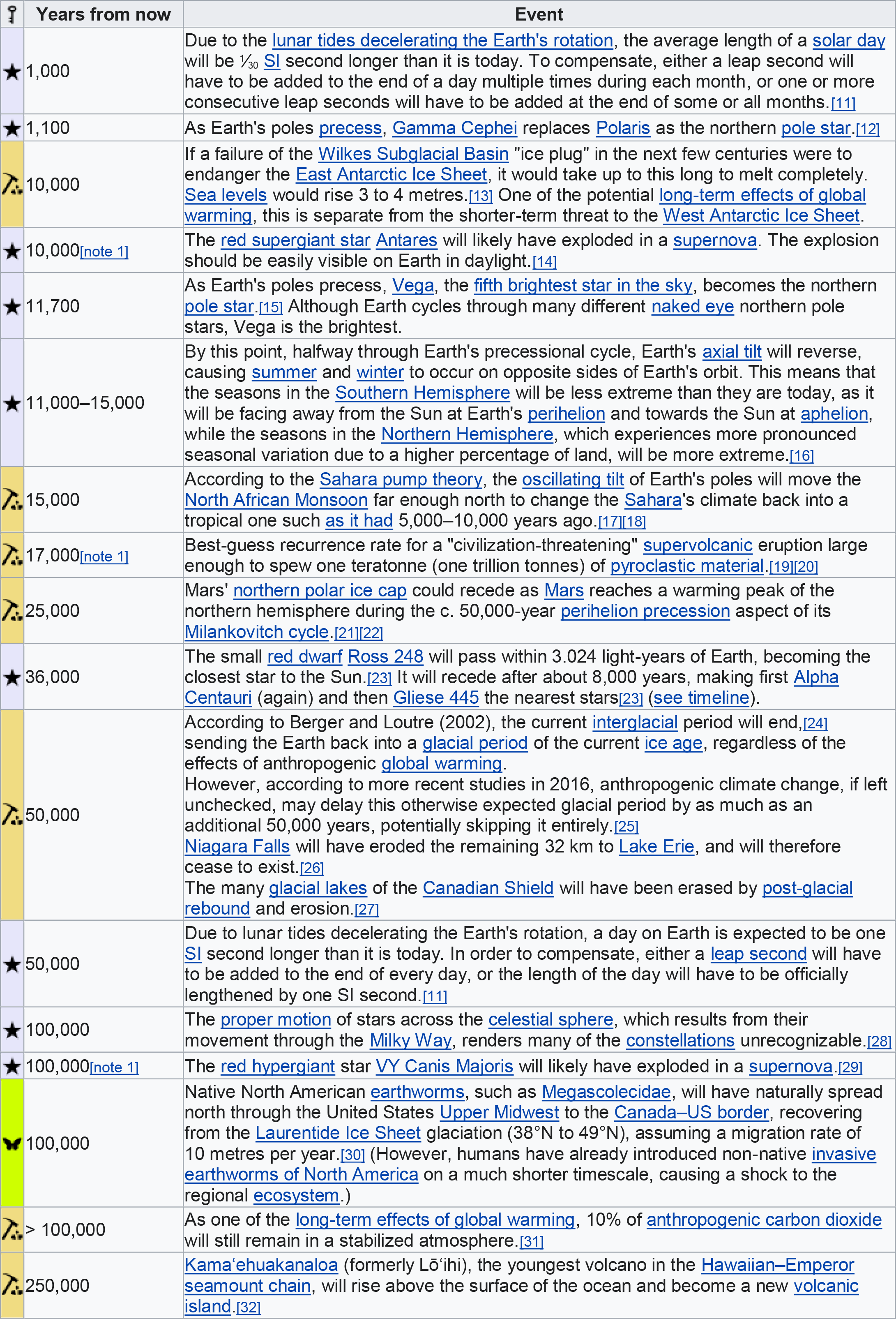896x1319 pixels.
Task: Open the Gamma Cephei article link
Action: coord(456,128)
